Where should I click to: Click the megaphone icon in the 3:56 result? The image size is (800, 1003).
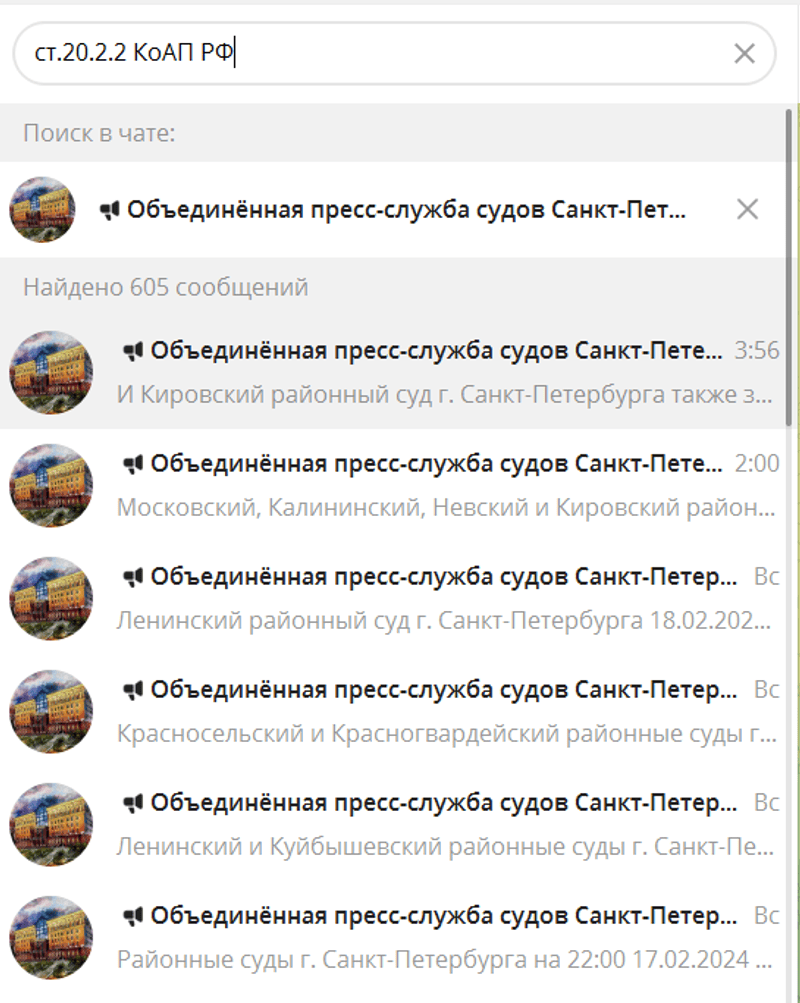133,351
